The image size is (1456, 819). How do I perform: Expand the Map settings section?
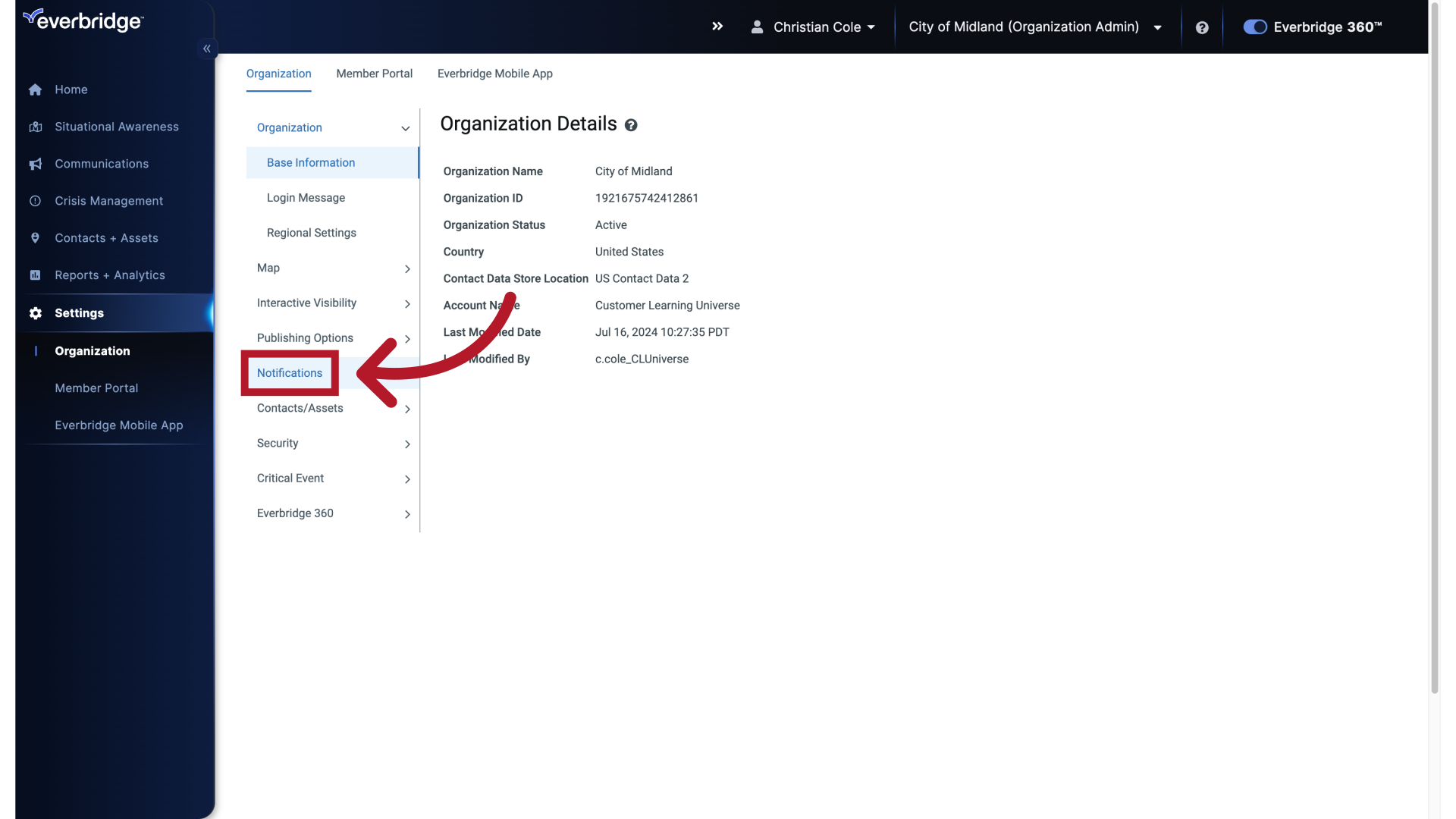[407, 269]
